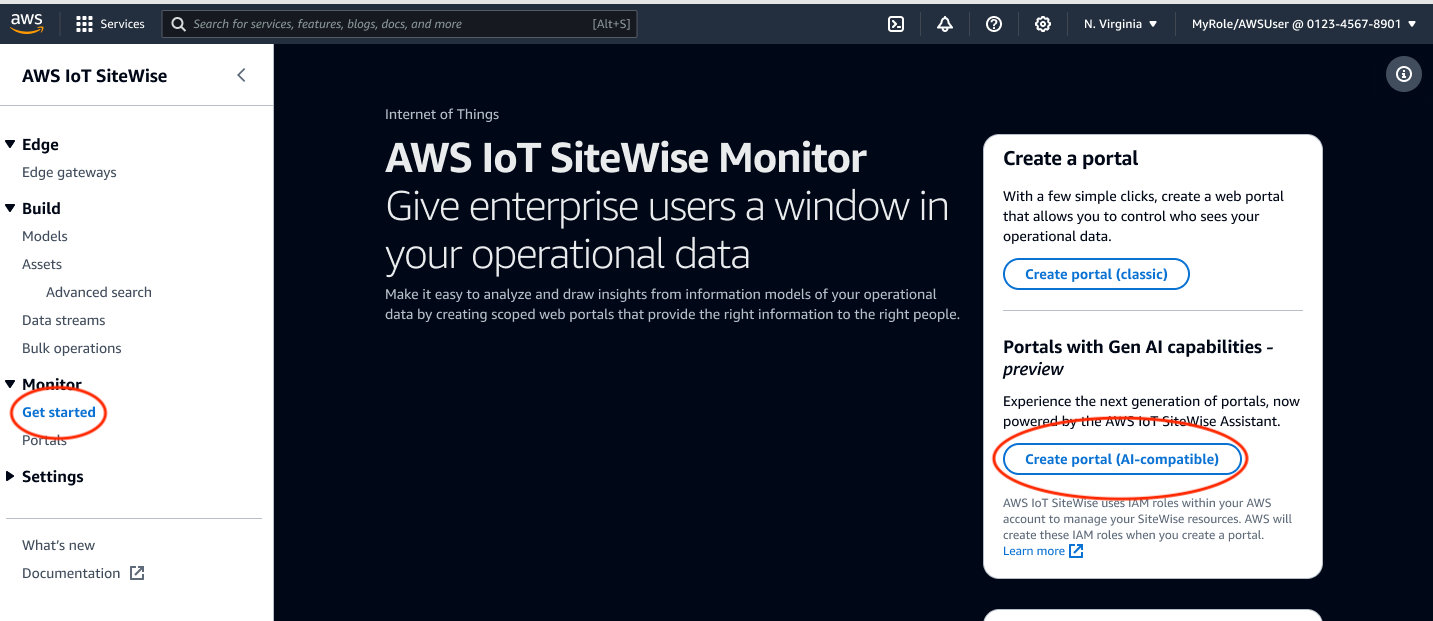The width and height of the screenshot is (1433, 621).
Task: Collapse the Build section
Action: pyautogui.click(x=10, y=209)
